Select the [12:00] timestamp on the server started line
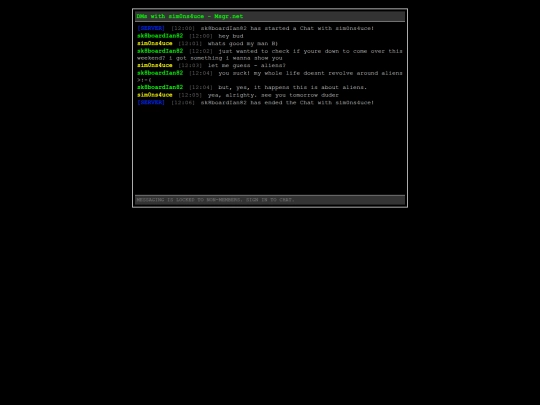540x405 pixels. coord(183,28)
